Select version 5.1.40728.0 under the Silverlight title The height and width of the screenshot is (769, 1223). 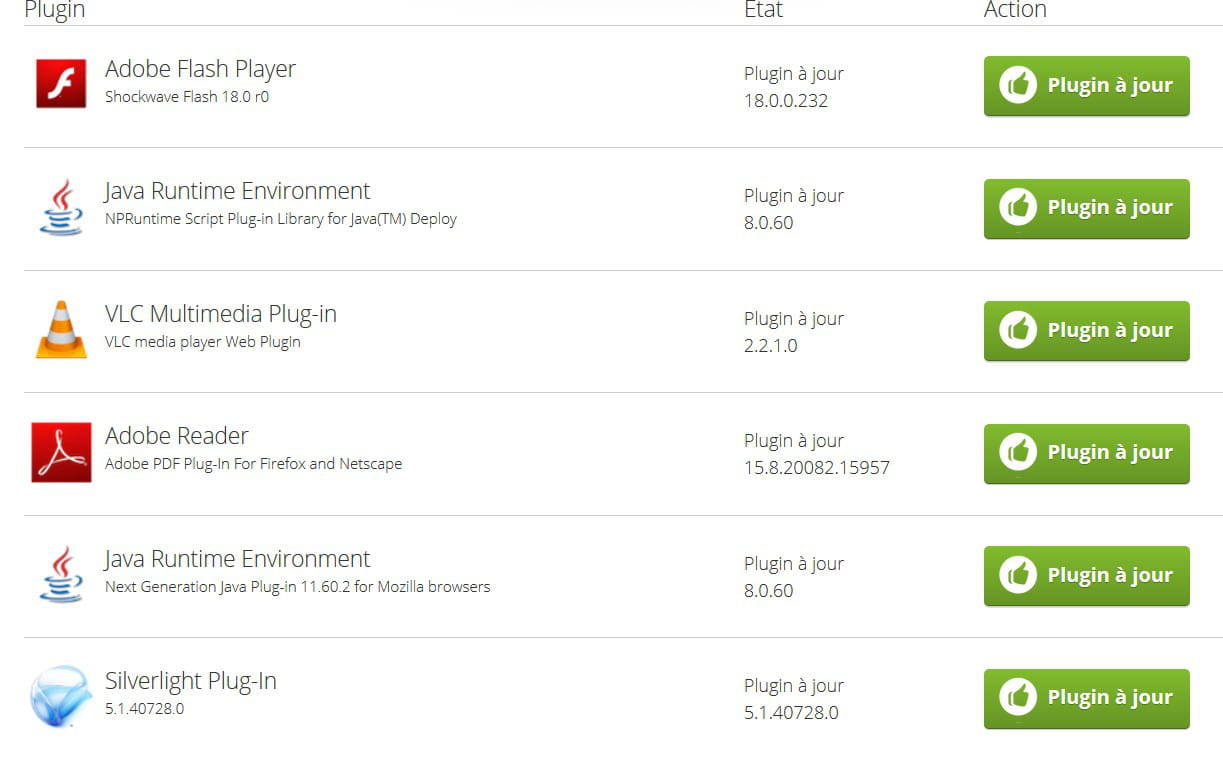pos(145,709)
